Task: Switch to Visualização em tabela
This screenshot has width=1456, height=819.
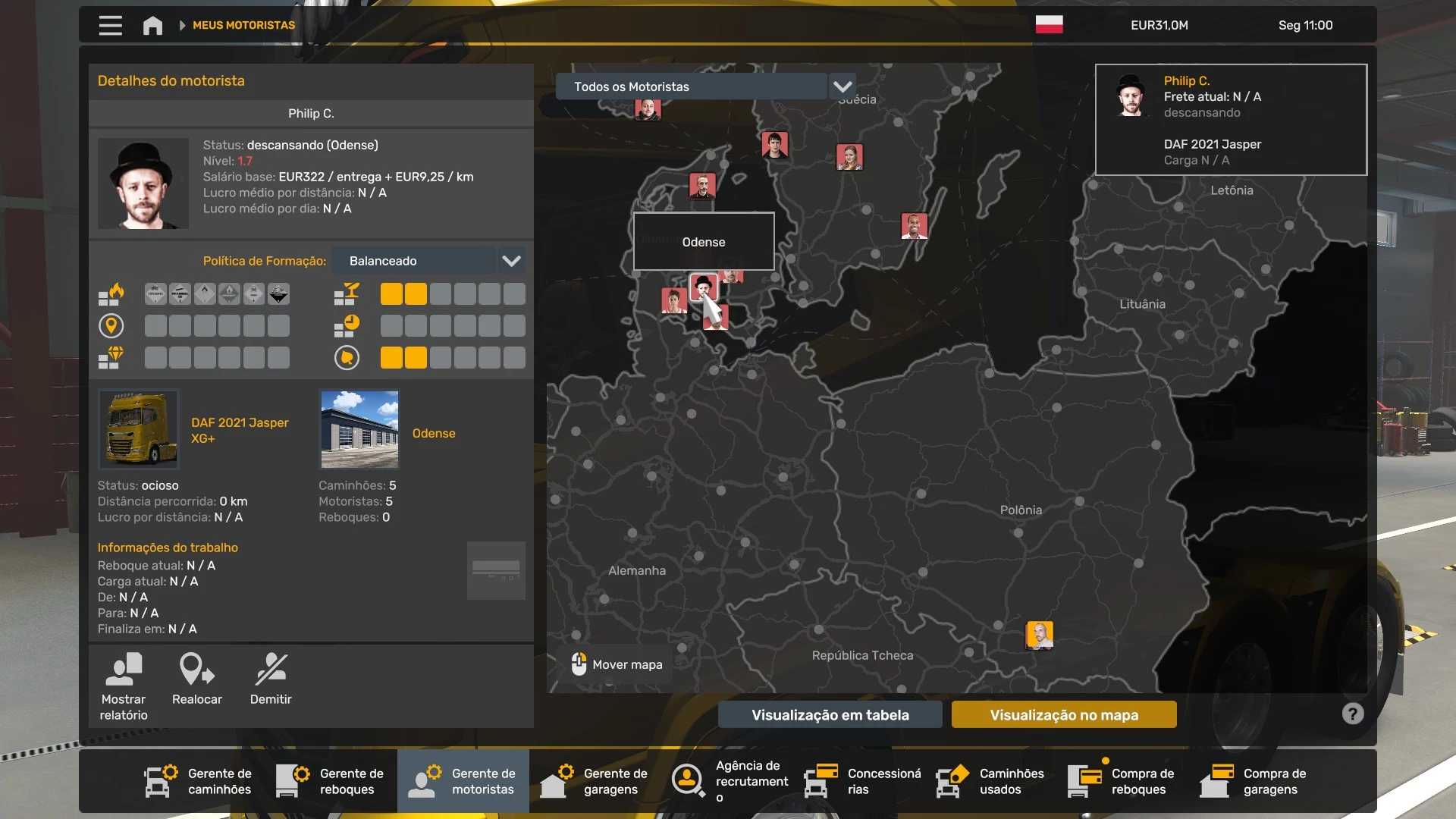Action: (x=830, y=714)
